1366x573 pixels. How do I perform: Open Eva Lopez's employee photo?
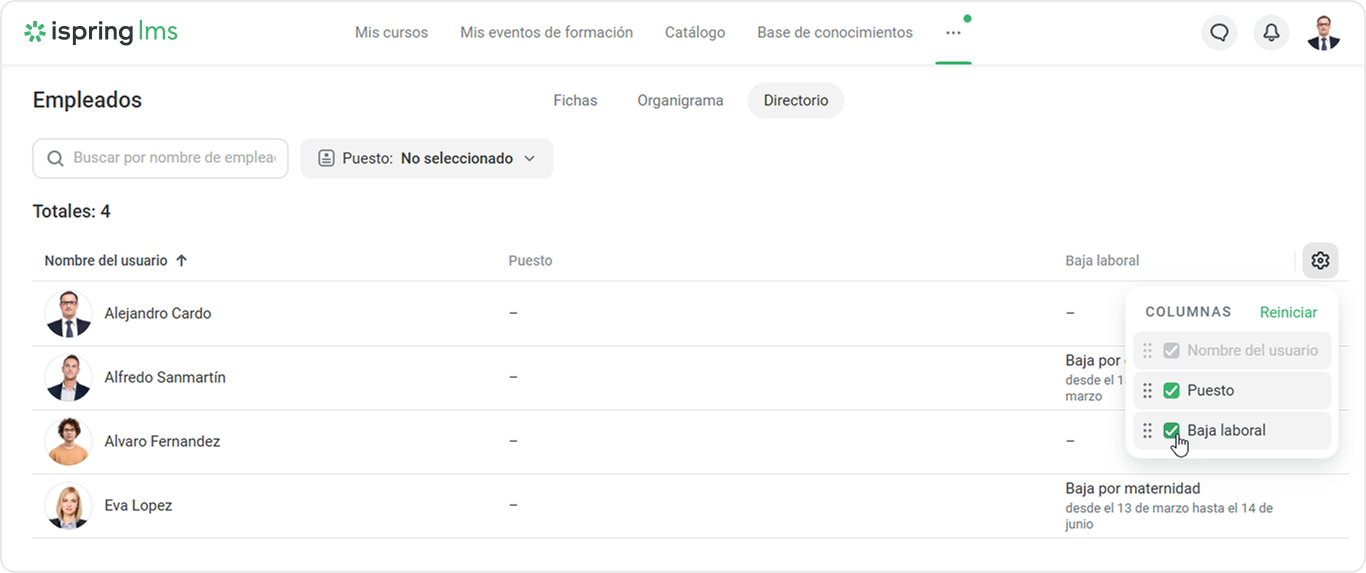[68, 506]
